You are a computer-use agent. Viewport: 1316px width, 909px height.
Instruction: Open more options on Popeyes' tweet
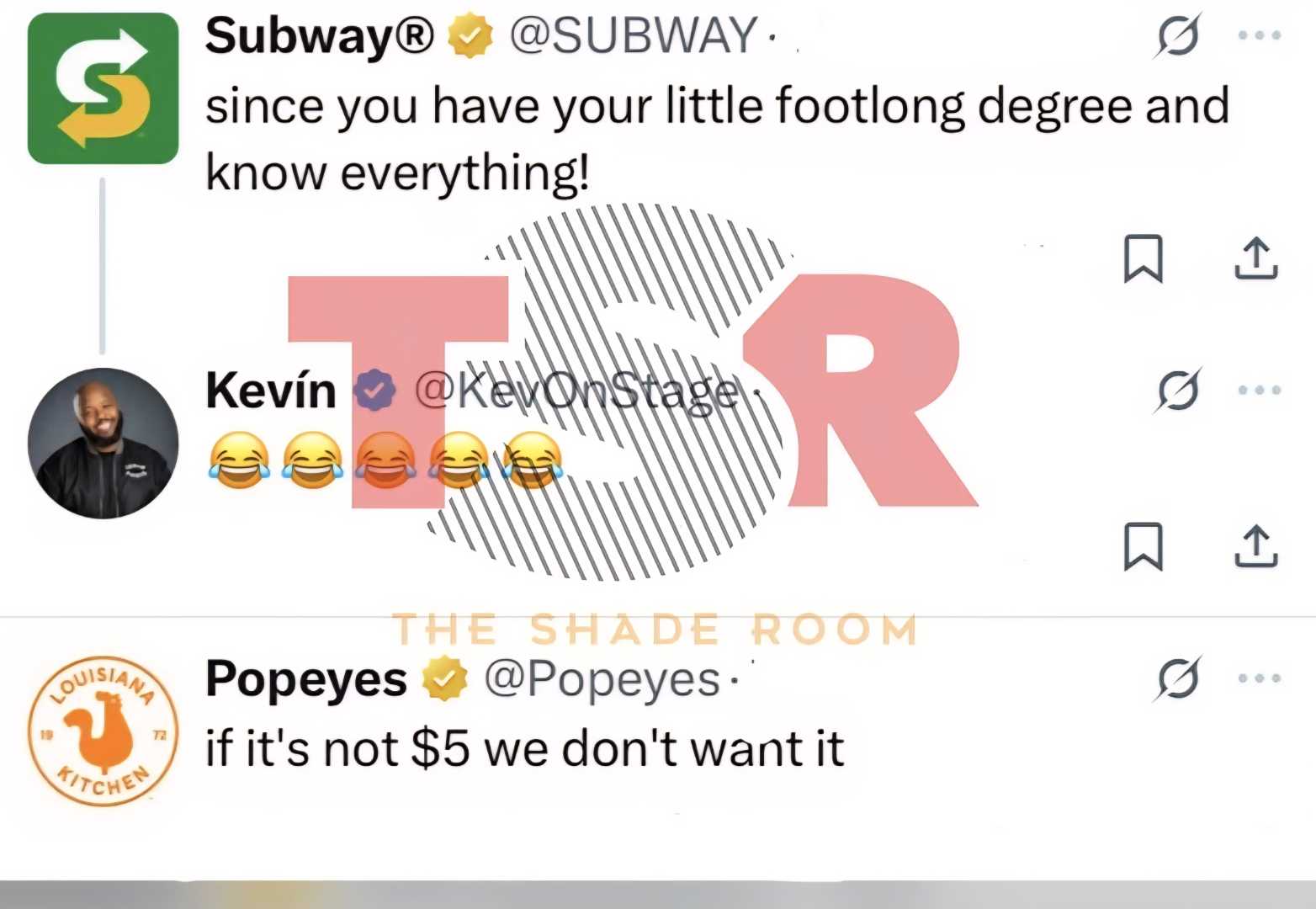pyautogui.click(x=1259, y=678)
